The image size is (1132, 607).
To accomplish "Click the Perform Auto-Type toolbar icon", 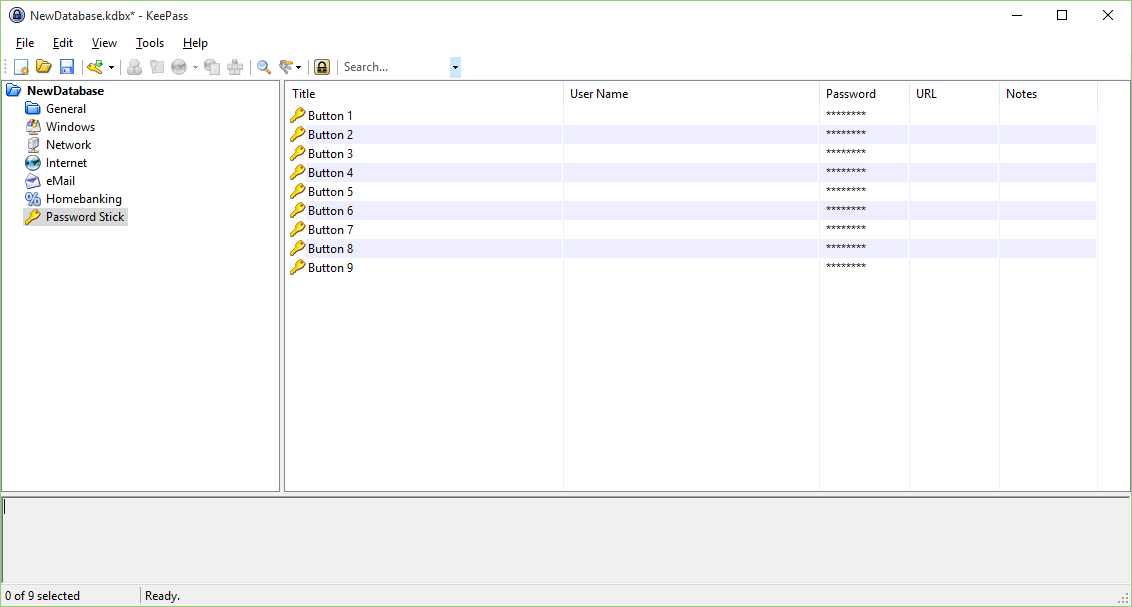I will pyautogui.click(x=235, y=67).
